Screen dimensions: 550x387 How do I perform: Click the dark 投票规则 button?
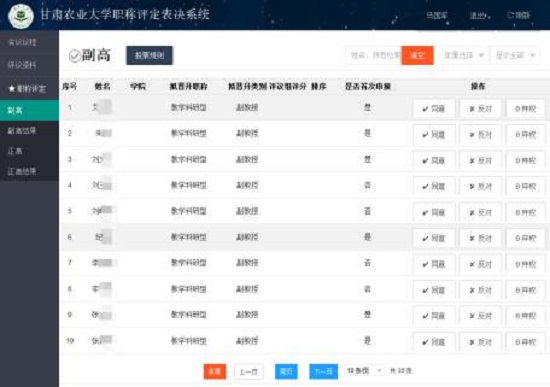click(x=149, y=55)
